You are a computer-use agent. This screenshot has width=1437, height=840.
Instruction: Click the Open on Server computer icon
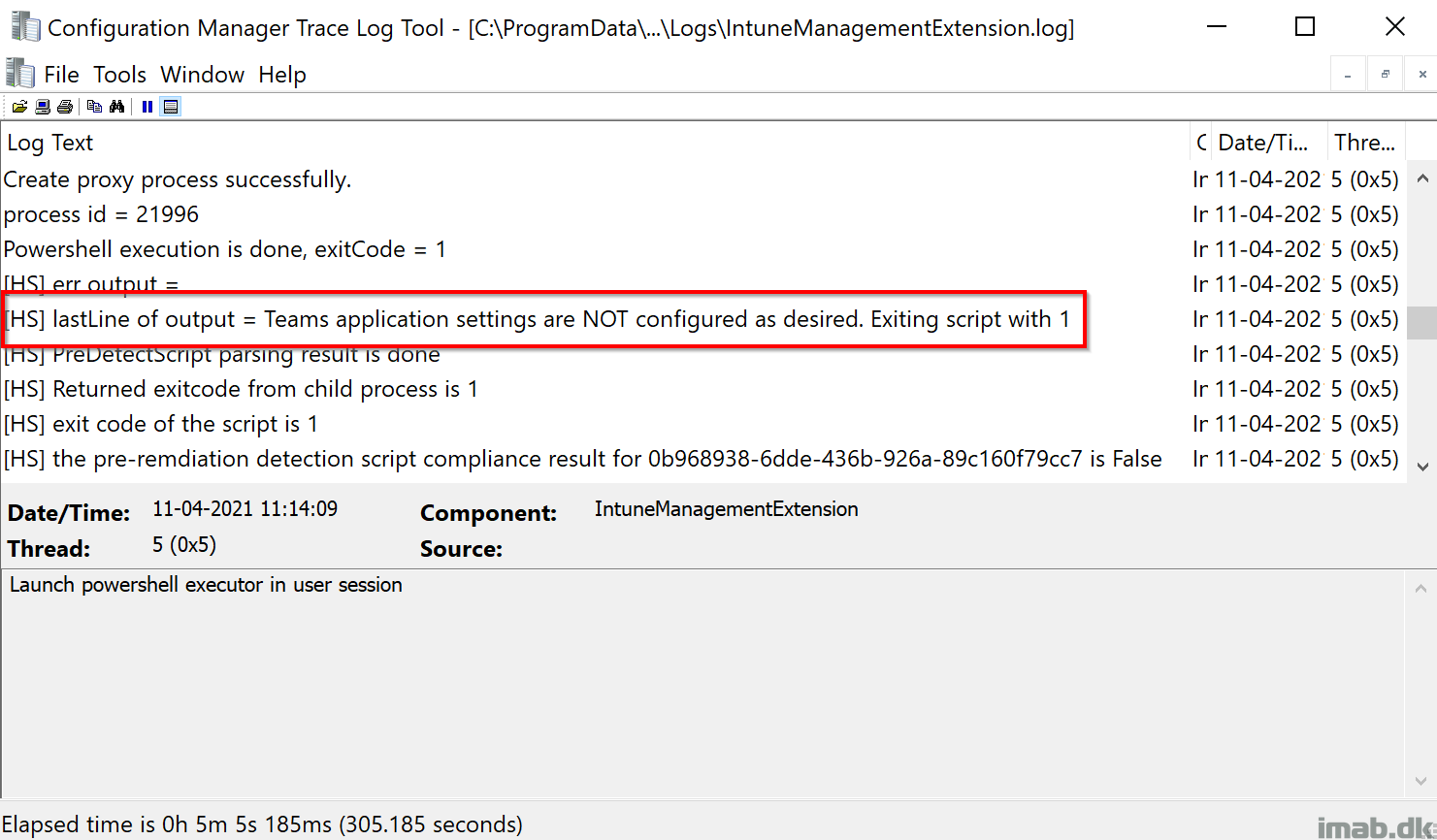tap(43, 107)
